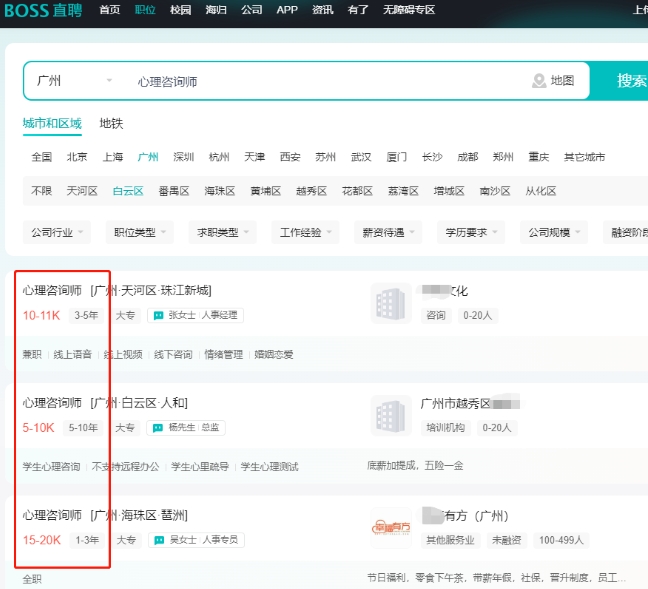Click the 搜索 button
Screen dimensions: 648x589
[x=628, y=81]
